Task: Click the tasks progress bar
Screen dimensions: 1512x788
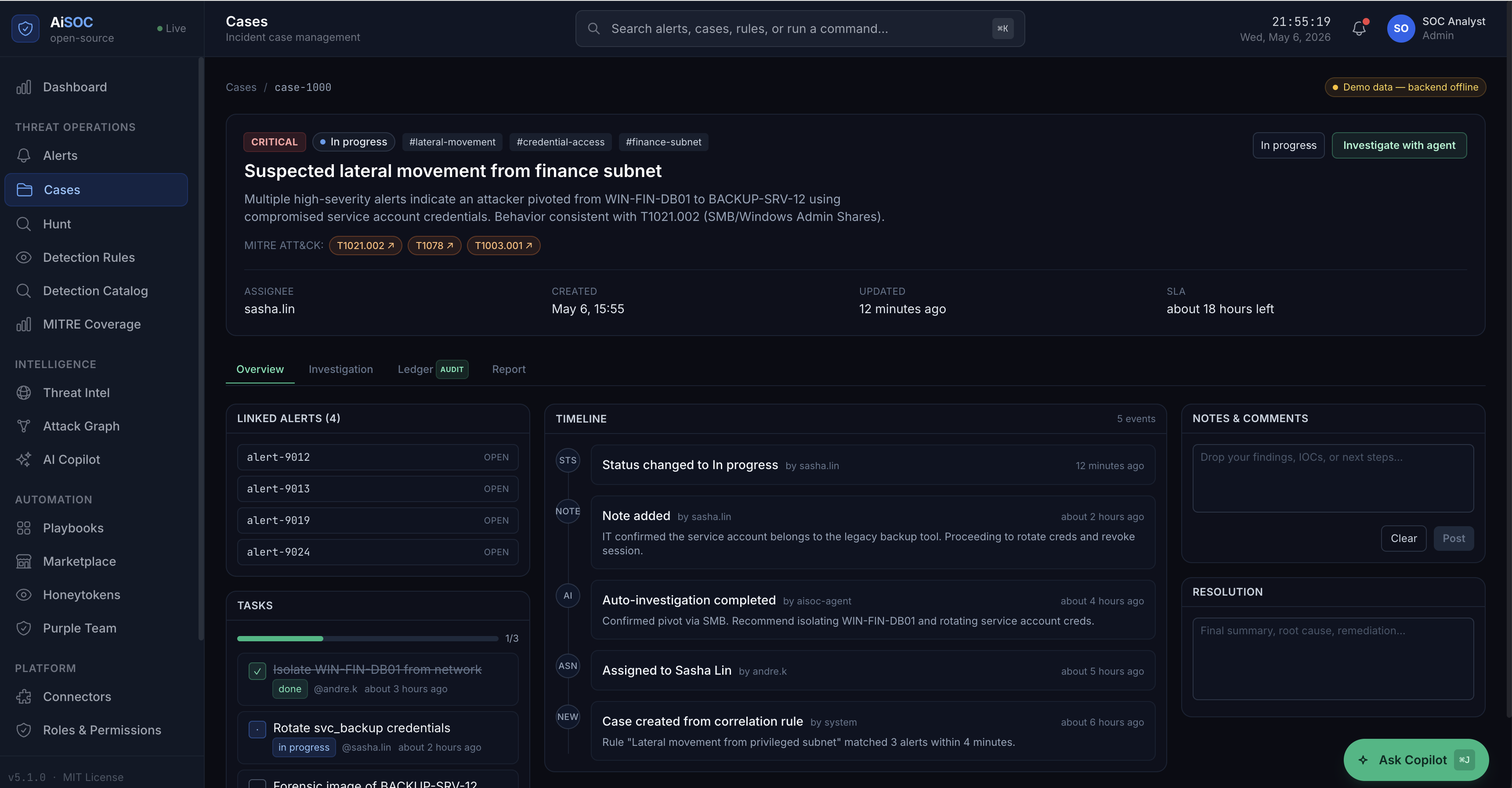Action: coord(367,638)
